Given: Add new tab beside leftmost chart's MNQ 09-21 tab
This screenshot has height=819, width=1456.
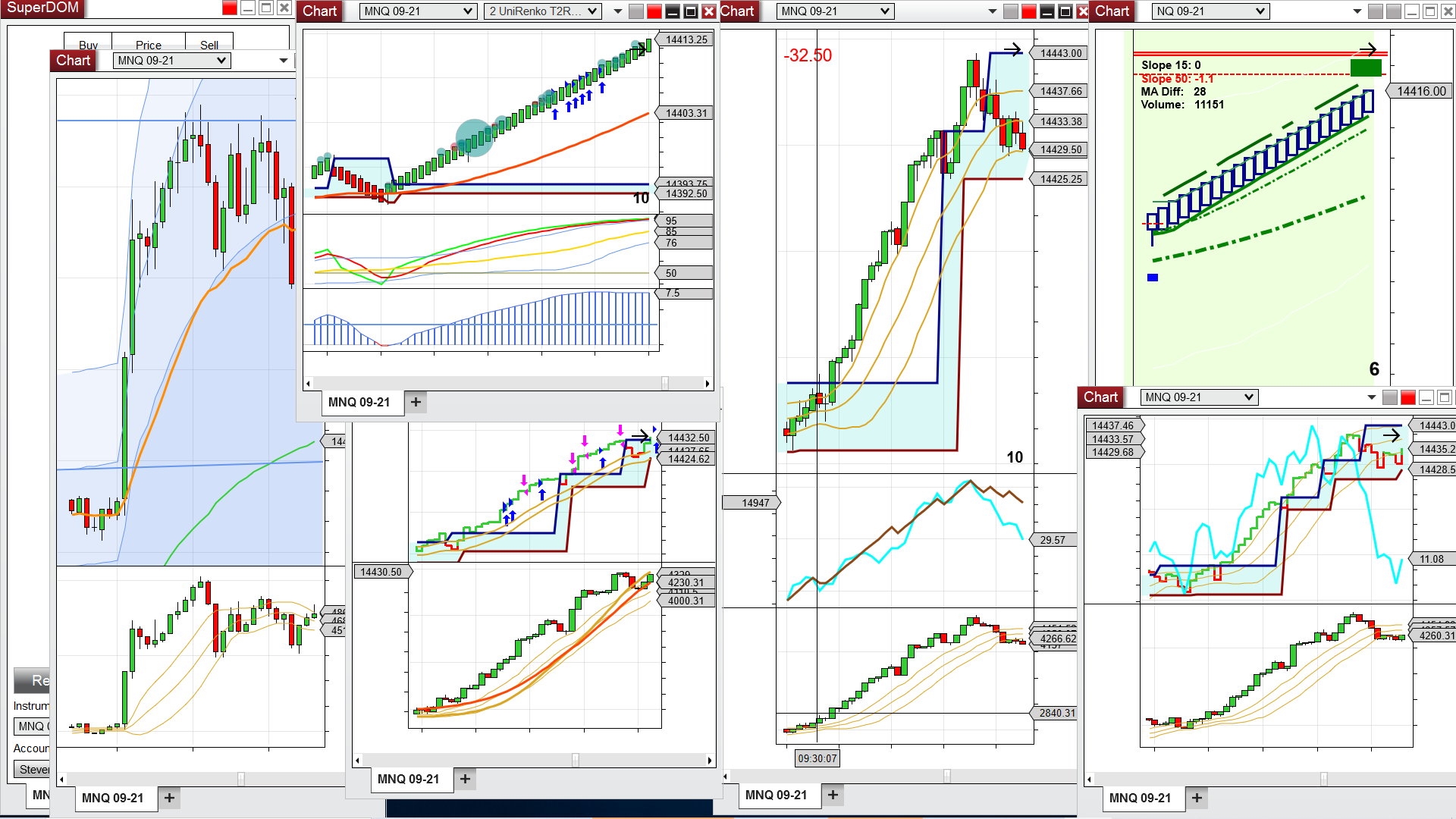Looking at the screenshot, I should point(169,798).
